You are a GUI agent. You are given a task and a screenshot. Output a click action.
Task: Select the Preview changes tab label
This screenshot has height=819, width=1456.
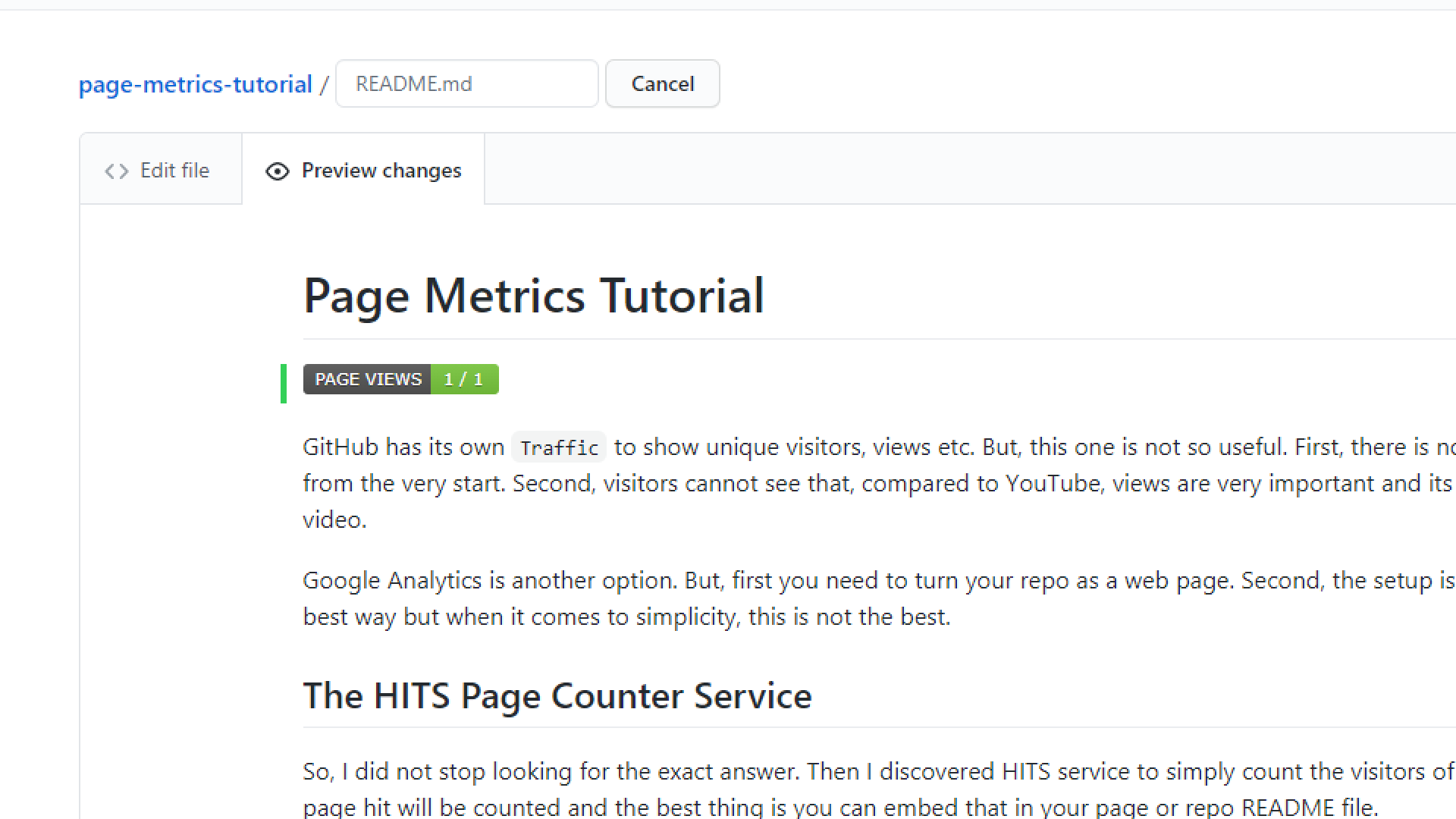(381, 171)
